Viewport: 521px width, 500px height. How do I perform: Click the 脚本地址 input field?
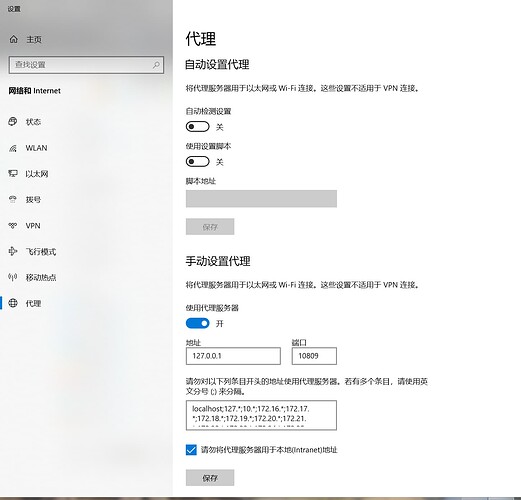pos(261,199)
